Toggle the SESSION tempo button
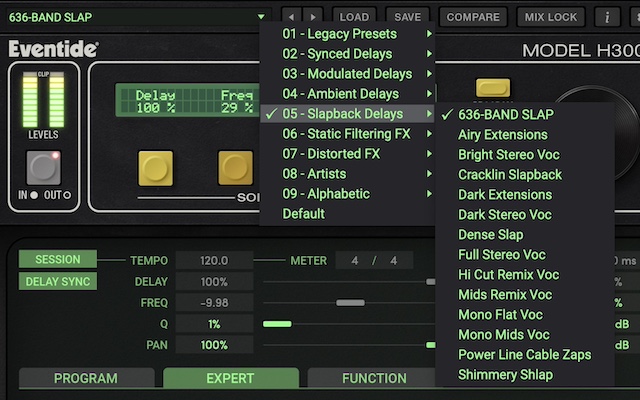Screen dimensions: 640x400 point(57,260)
